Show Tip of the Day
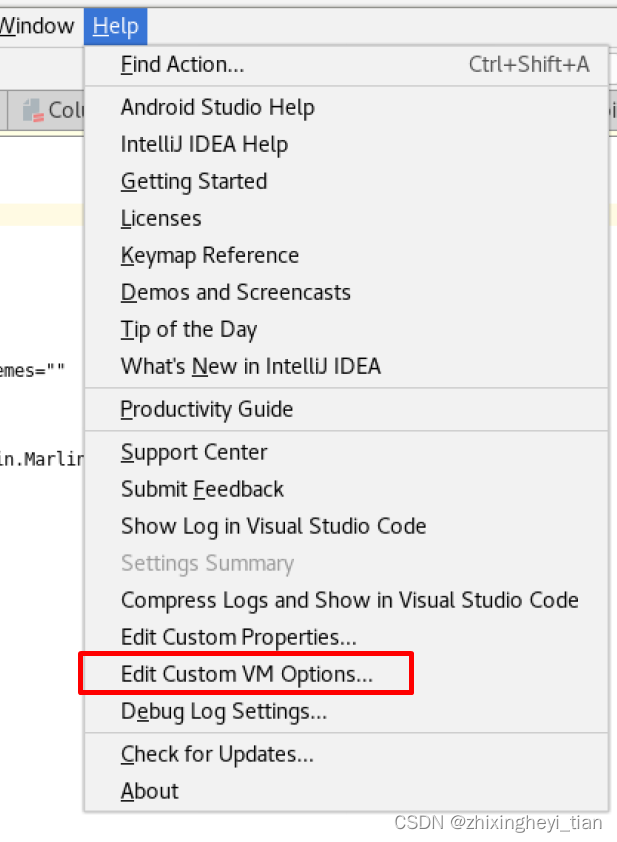 [x=346, y=330]
